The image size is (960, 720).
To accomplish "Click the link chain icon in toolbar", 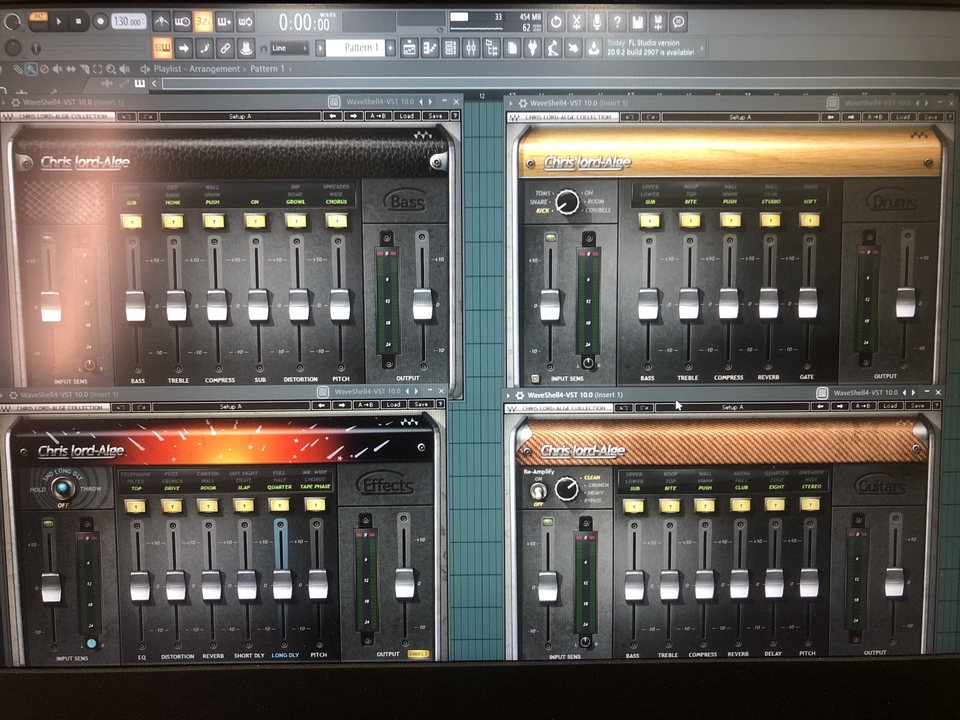I will pyautogui.click(x=225, y=48).
